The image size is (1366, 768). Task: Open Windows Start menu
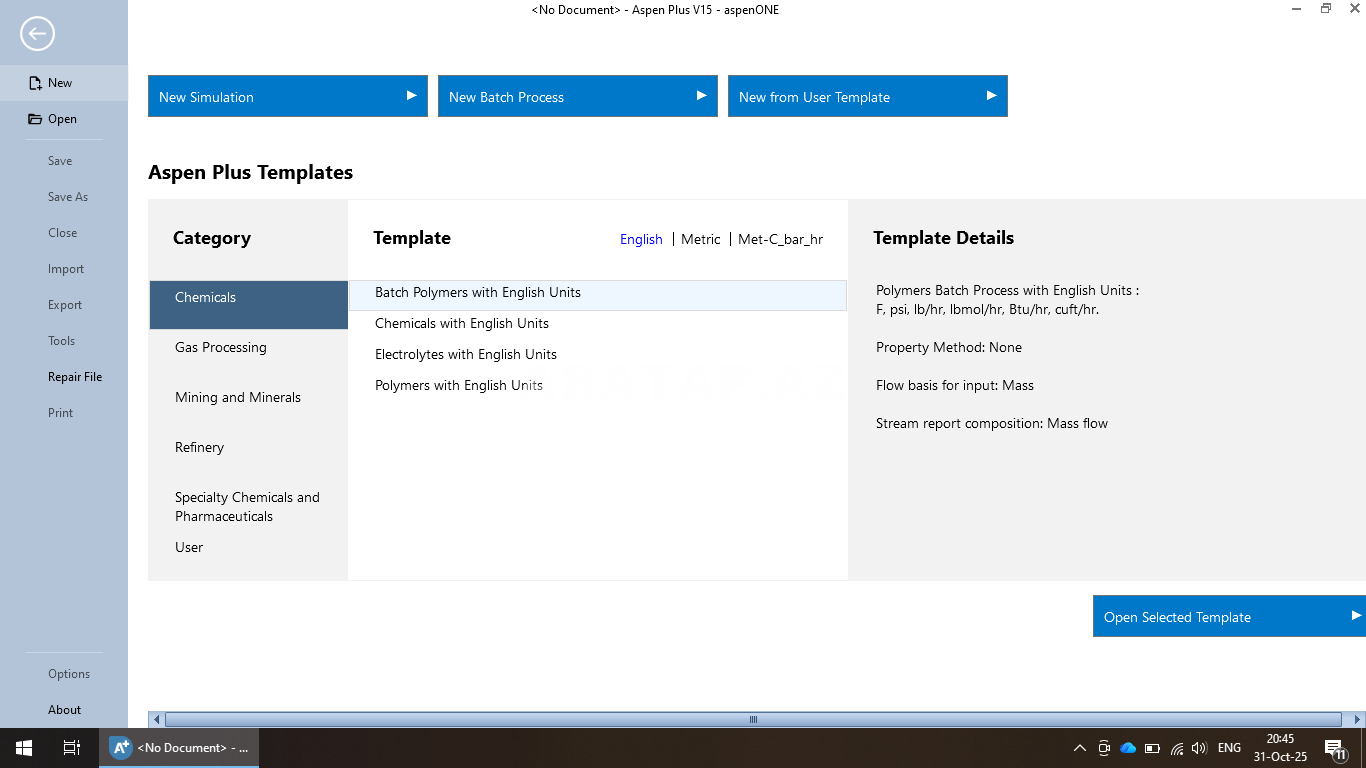click(x=23, y=747)
